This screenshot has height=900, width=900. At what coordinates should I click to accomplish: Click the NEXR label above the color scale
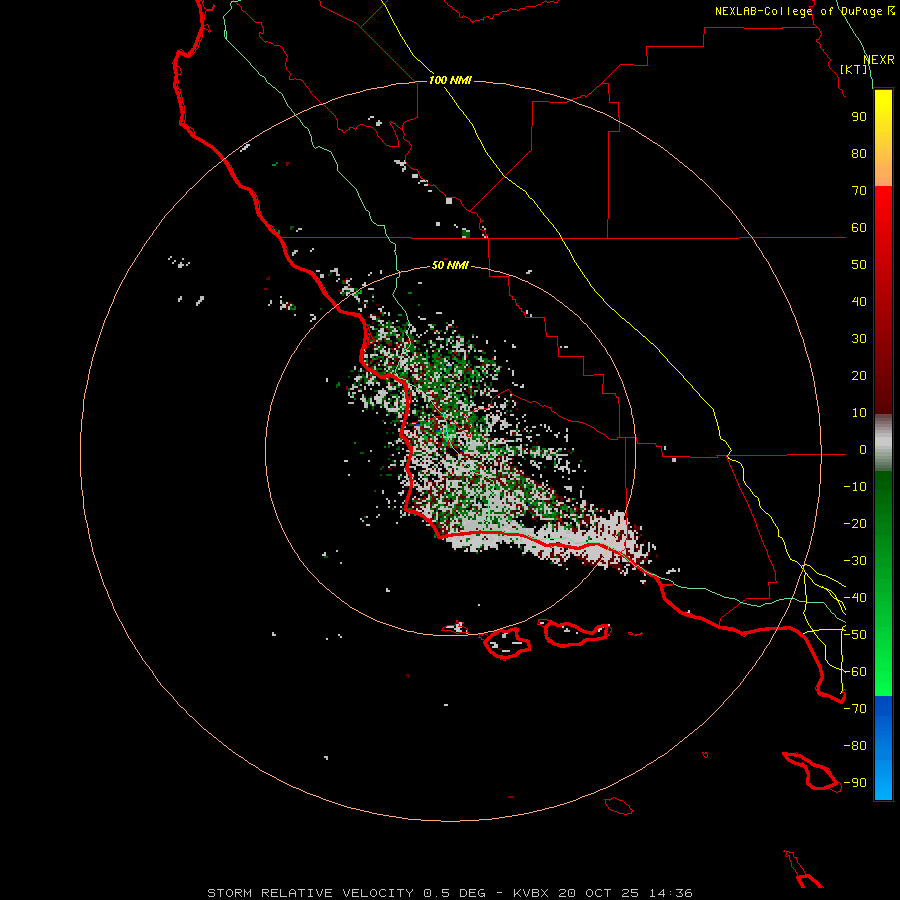[879, 60]
